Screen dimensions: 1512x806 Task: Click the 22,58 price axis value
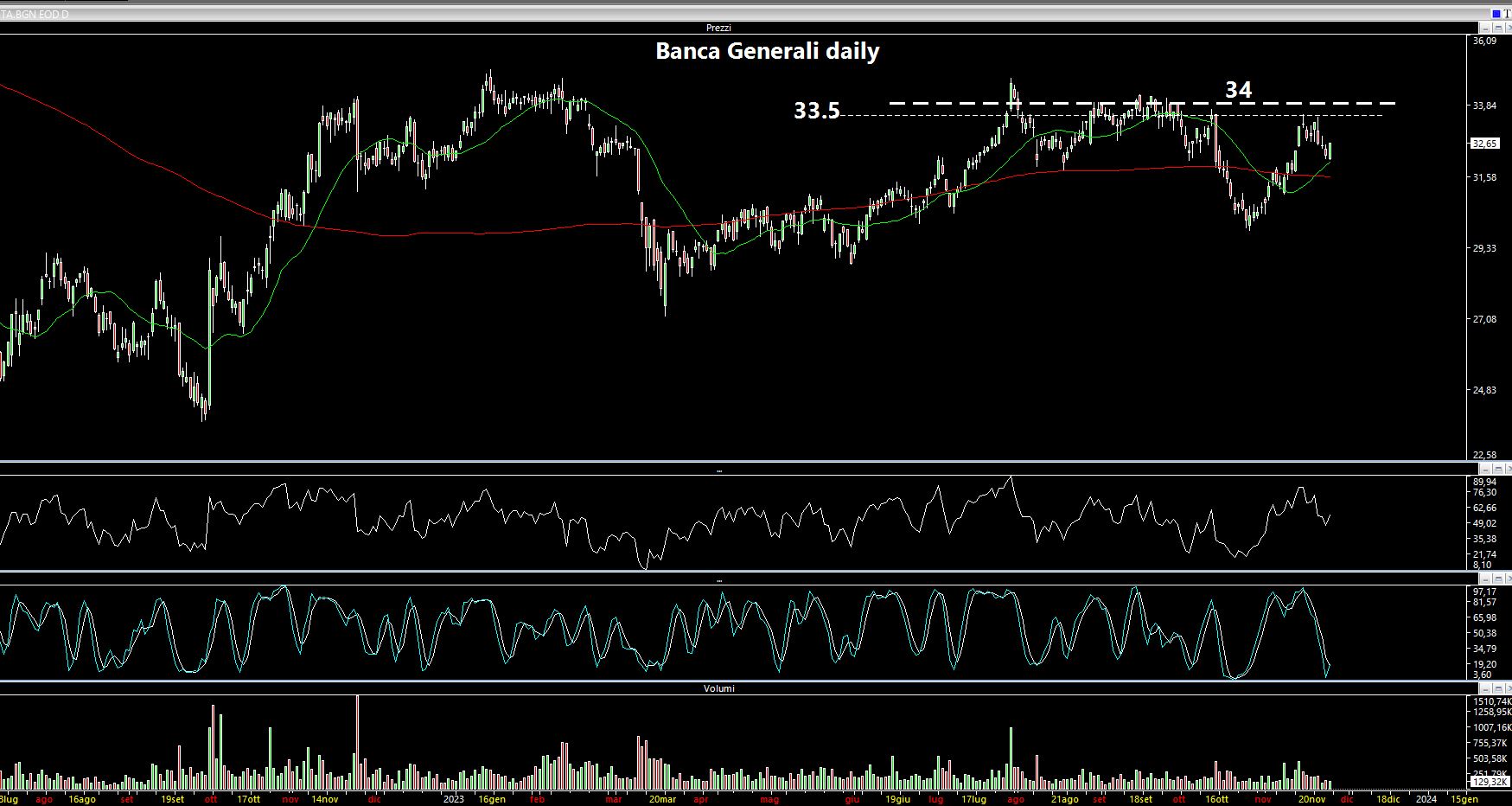pos(1484,455)
